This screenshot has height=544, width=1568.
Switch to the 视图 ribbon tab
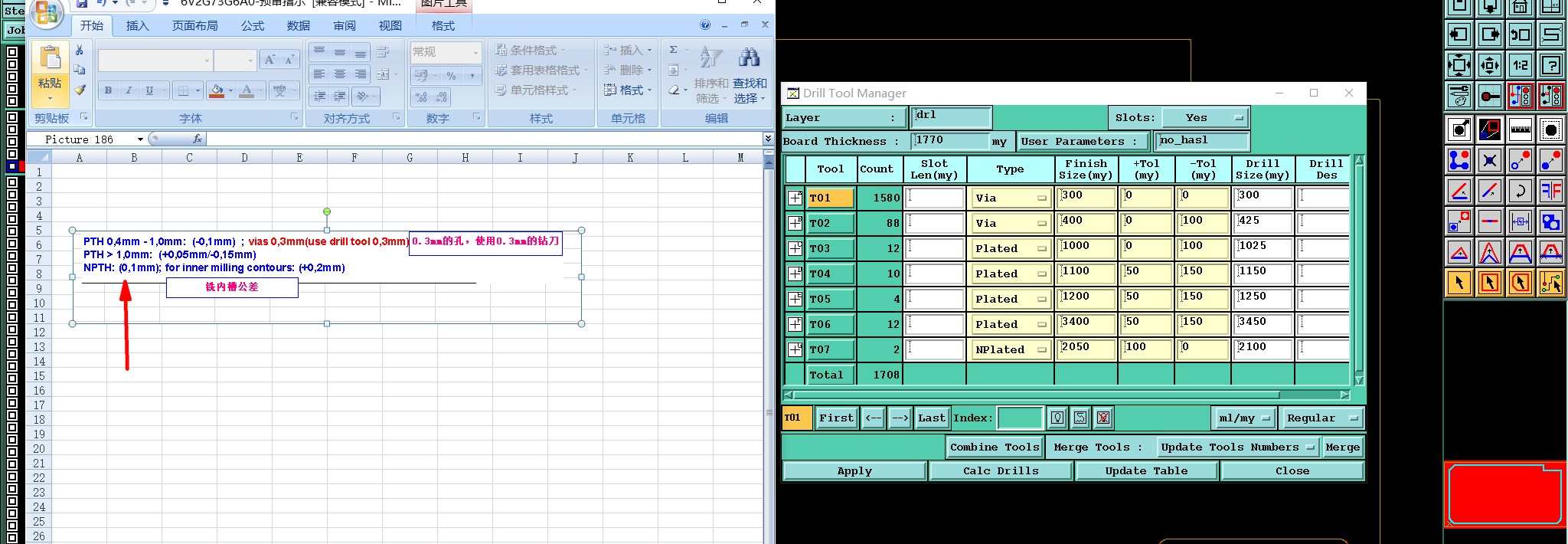pyautogui.click(x=390, y=25)
